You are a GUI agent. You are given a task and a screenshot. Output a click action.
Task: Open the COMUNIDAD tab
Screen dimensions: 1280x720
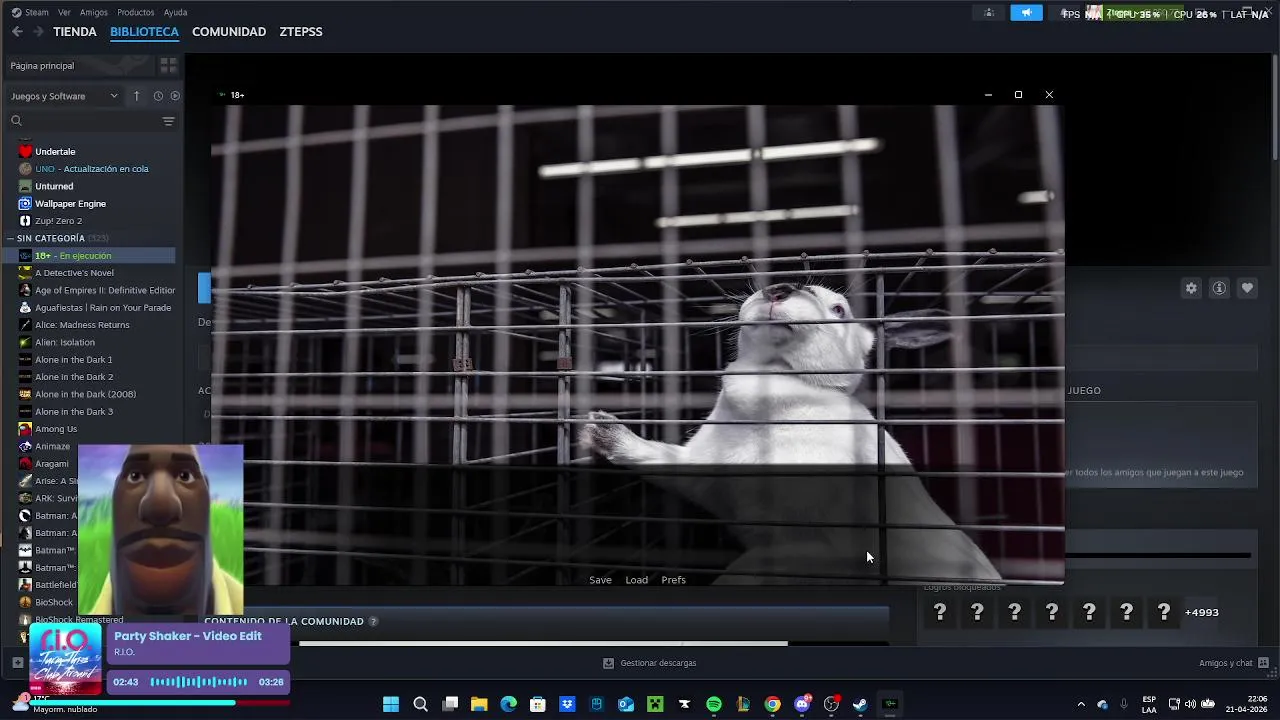point(229,32)
